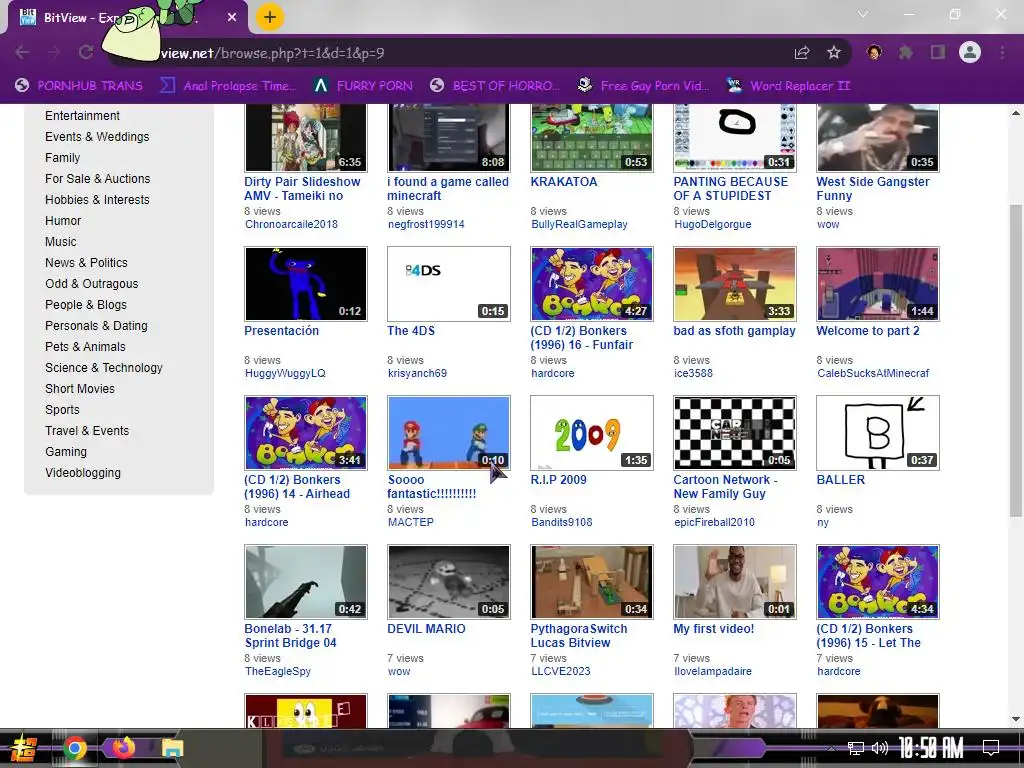1024x768 pixels.
Task: Open a new tab with plus button
Action: [270, 17]
